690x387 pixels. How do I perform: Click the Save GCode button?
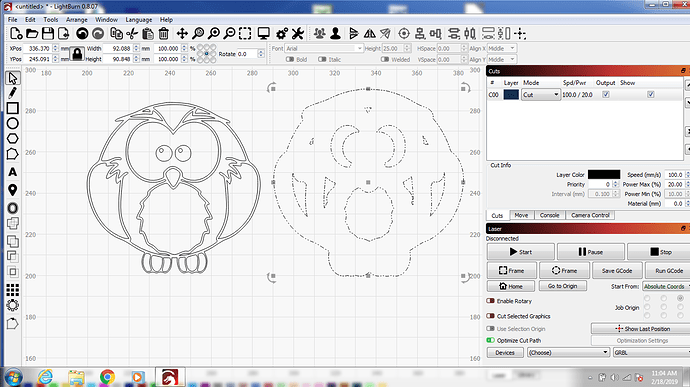tap(617, 271)
